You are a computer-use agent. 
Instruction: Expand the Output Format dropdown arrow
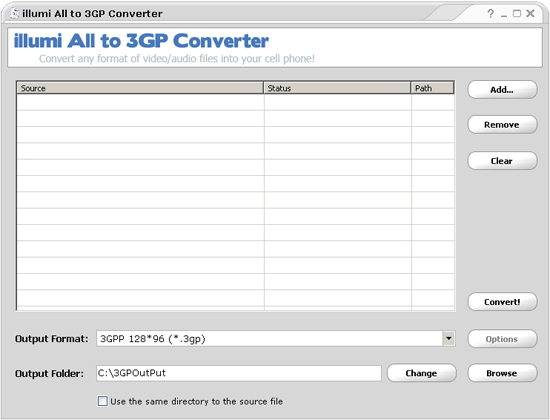point(449,339)
